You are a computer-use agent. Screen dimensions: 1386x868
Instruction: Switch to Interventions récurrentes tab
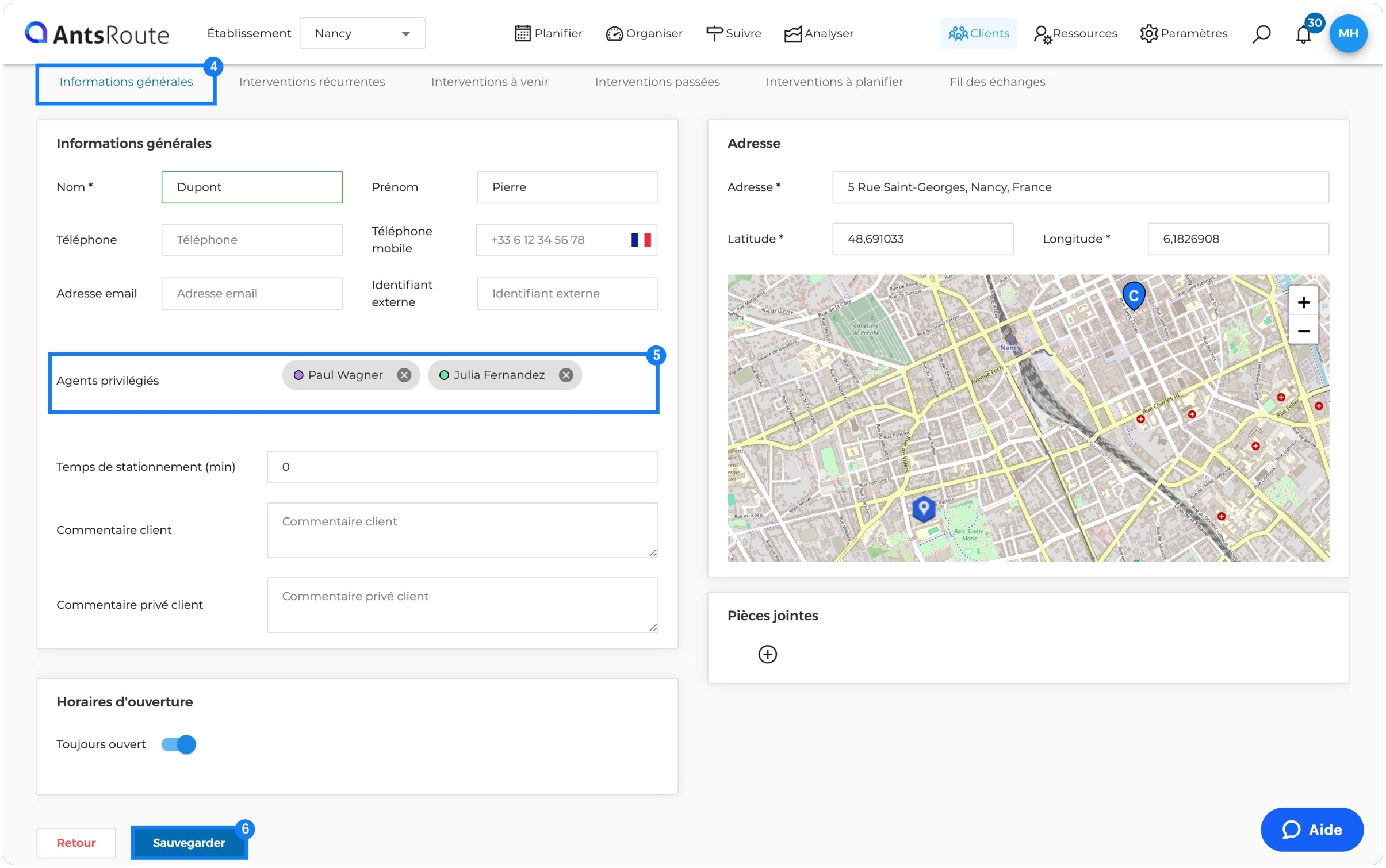pos(312,82)
